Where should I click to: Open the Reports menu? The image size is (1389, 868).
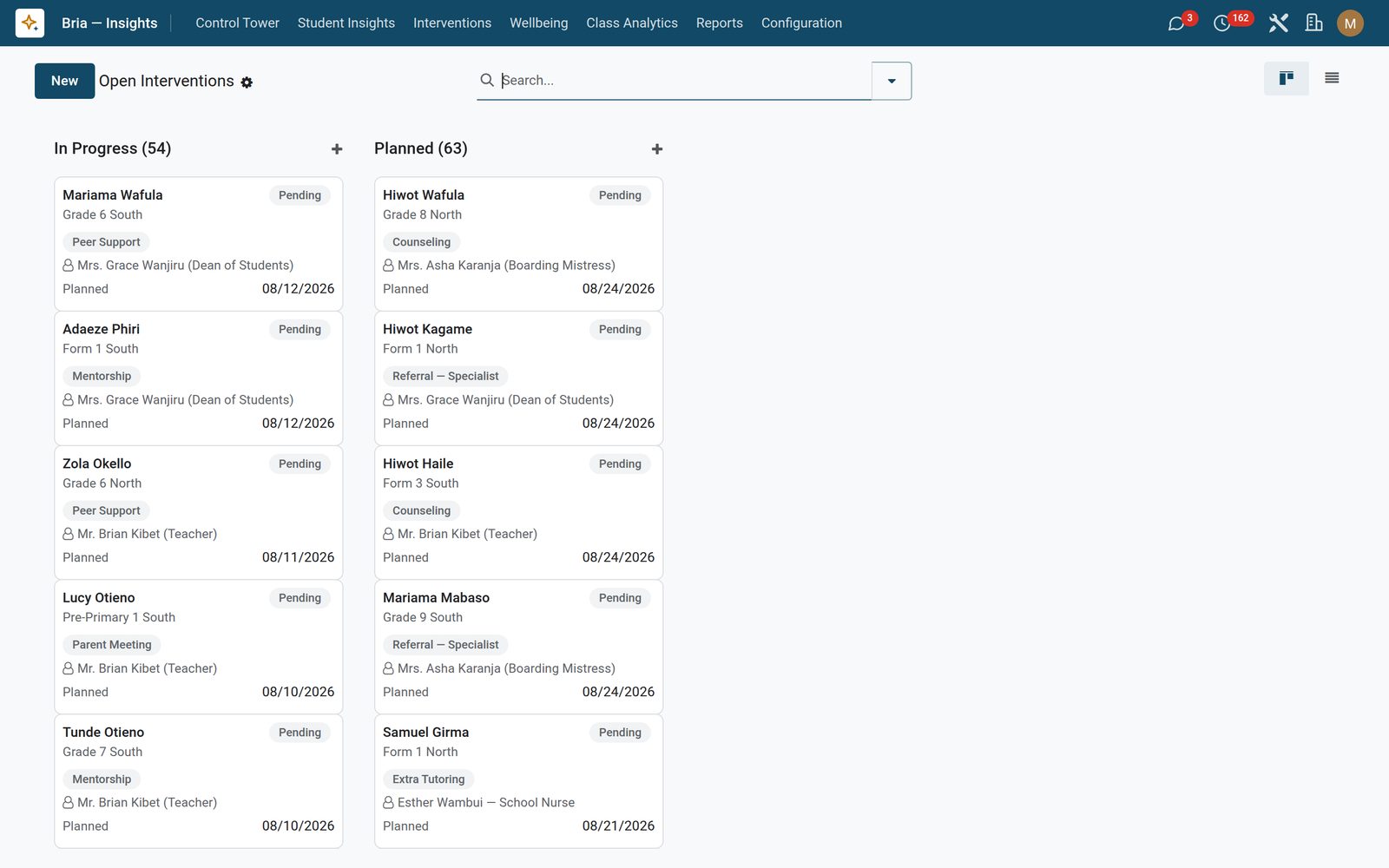tap(720, 23)
